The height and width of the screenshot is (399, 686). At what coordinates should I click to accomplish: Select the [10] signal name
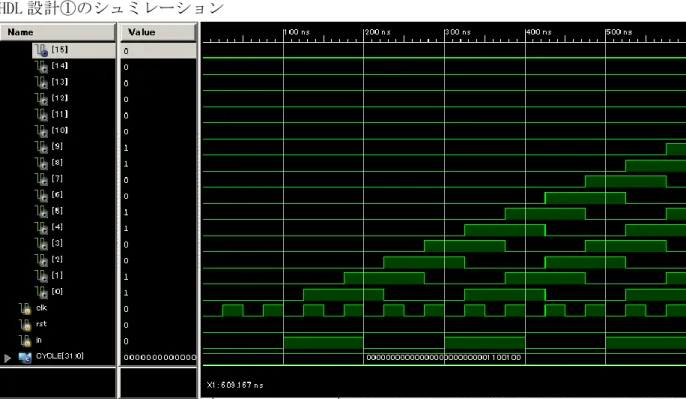coord(60,130)
